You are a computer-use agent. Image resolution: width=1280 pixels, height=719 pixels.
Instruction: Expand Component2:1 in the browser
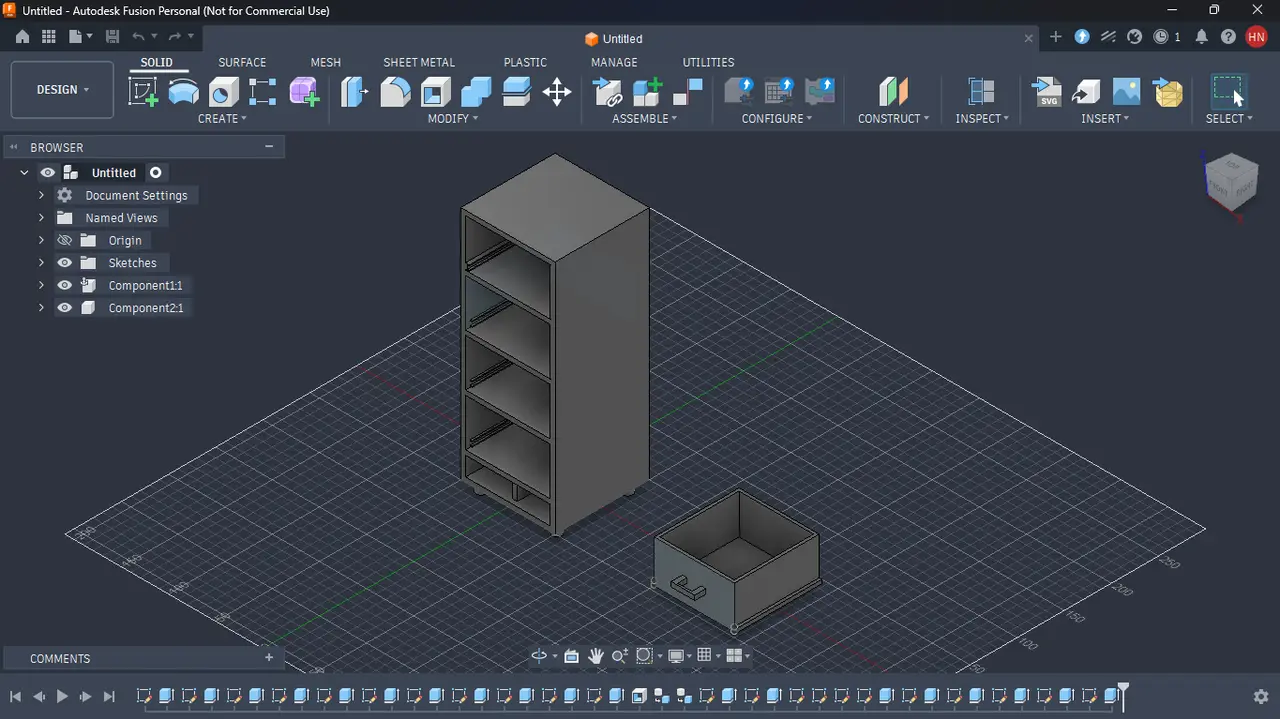click(41, 308)
